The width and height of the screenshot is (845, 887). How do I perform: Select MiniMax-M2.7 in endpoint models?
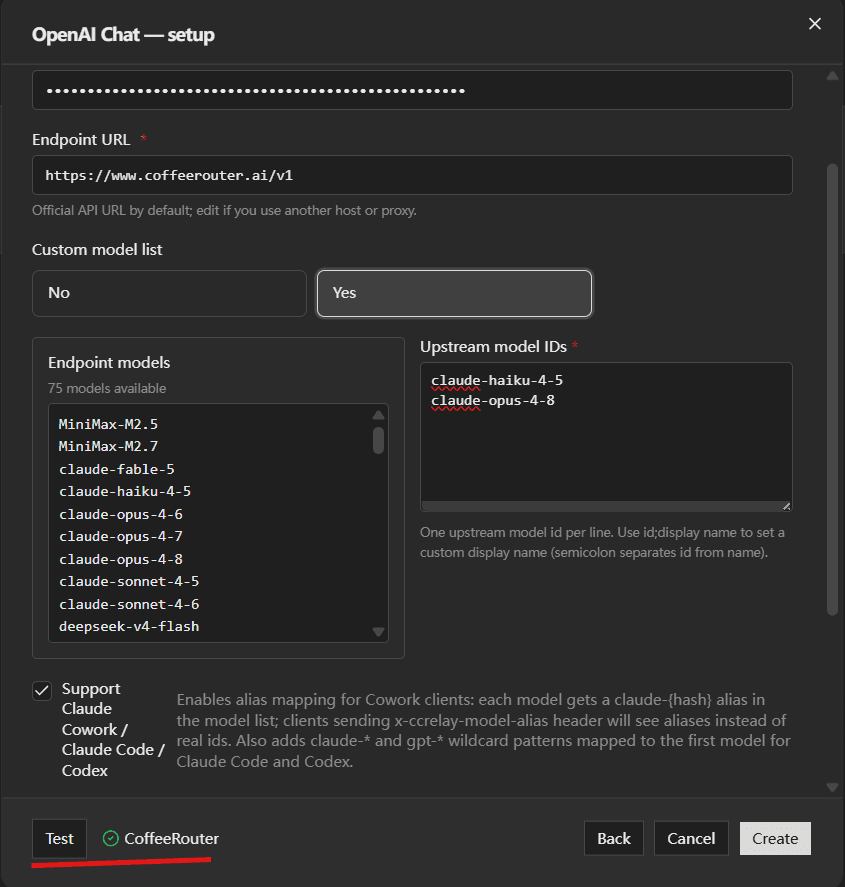point(108,446)
